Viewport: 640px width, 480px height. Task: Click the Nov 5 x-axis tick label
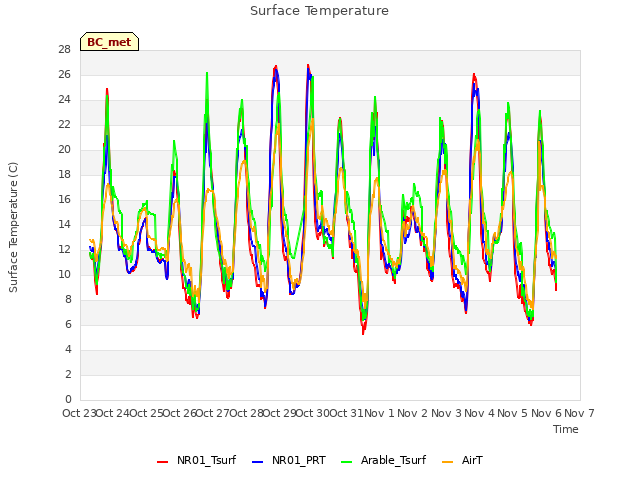click(513, 413)
